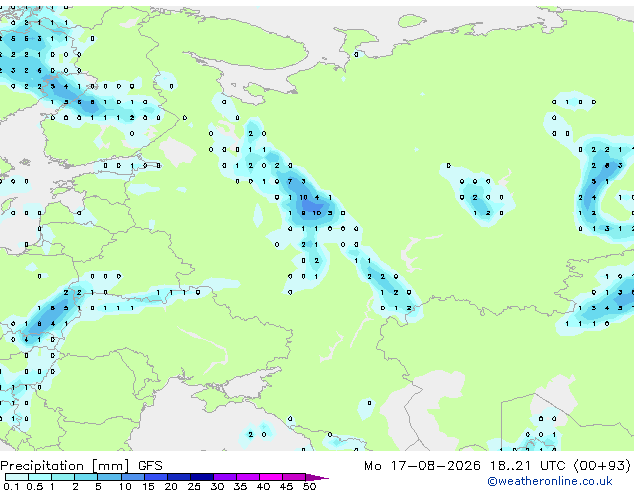Click the 0.1 to 0.5 mm legend swatch
Screen dimensions: 634x490
click(17, 477)
